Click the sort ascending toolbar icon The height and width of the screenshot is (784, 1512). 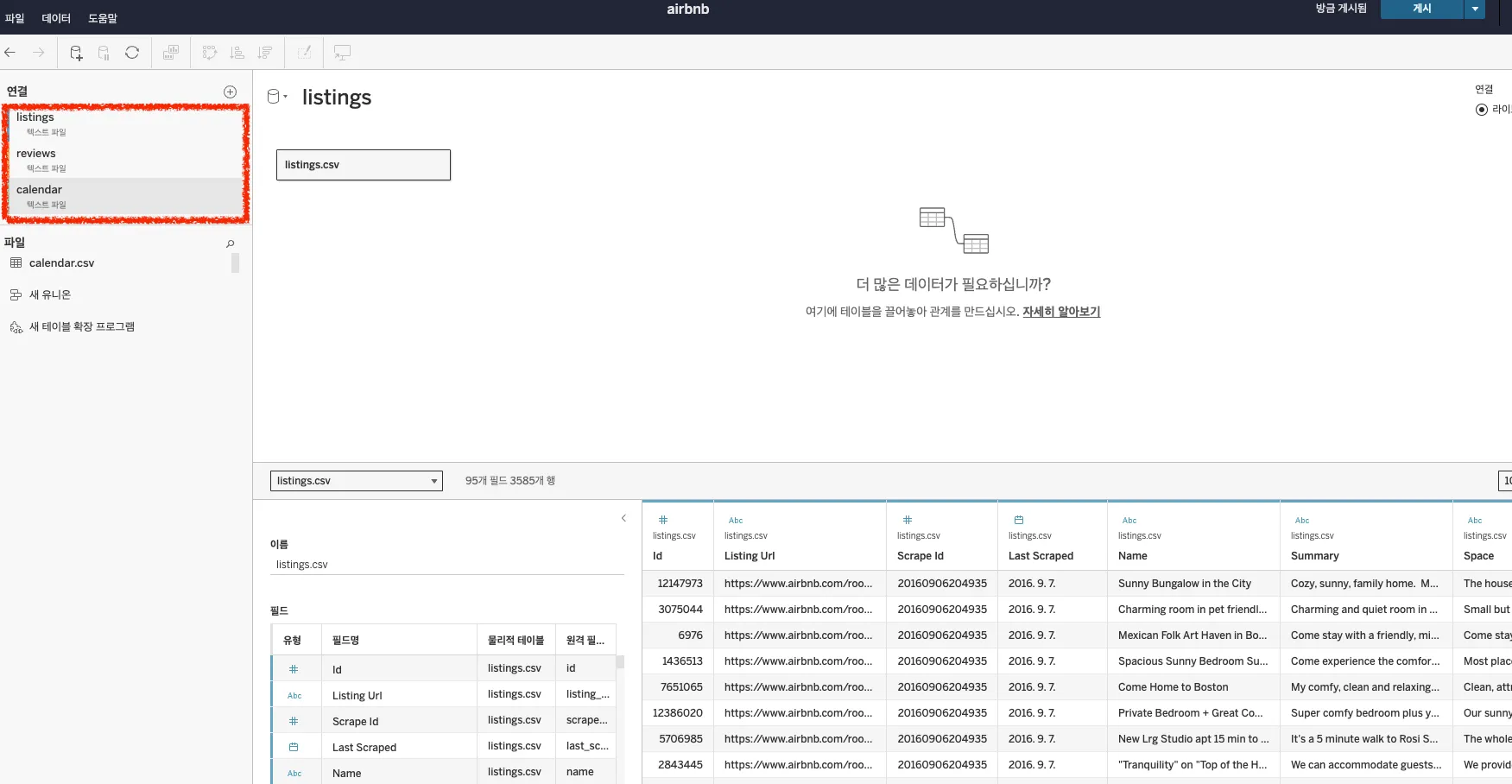click(x=237, y=53)
